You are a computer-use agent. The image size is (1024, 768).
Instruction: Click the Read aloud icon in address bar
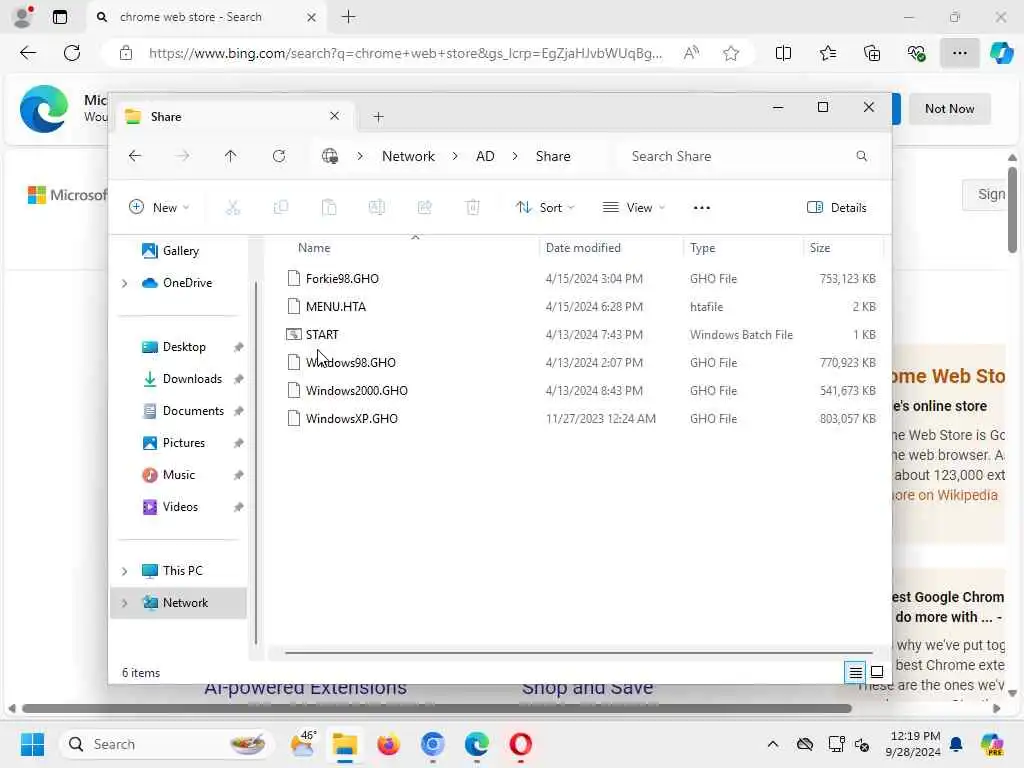tap(691, 53)
